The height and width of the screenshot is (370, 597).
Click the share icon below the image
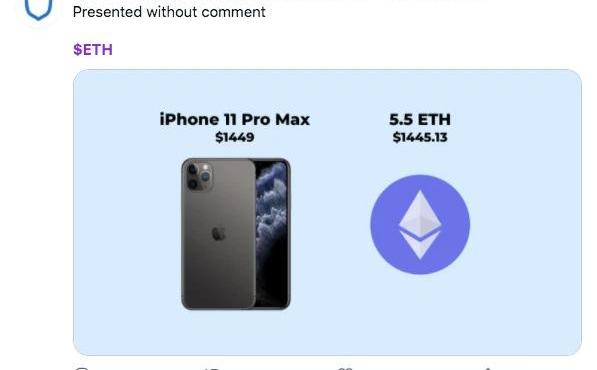(x=488, y=368)
